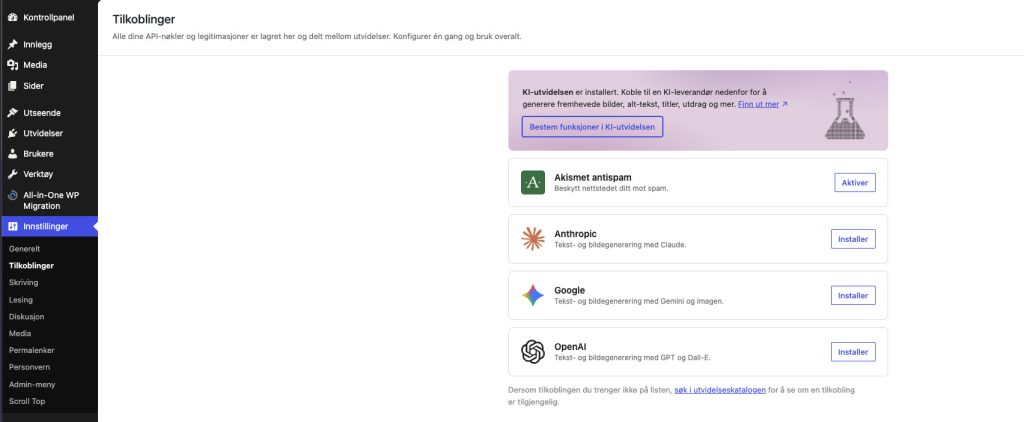Click the Brukere person icon
This screenshot has height=422, width=1024.
pos(12,154)
